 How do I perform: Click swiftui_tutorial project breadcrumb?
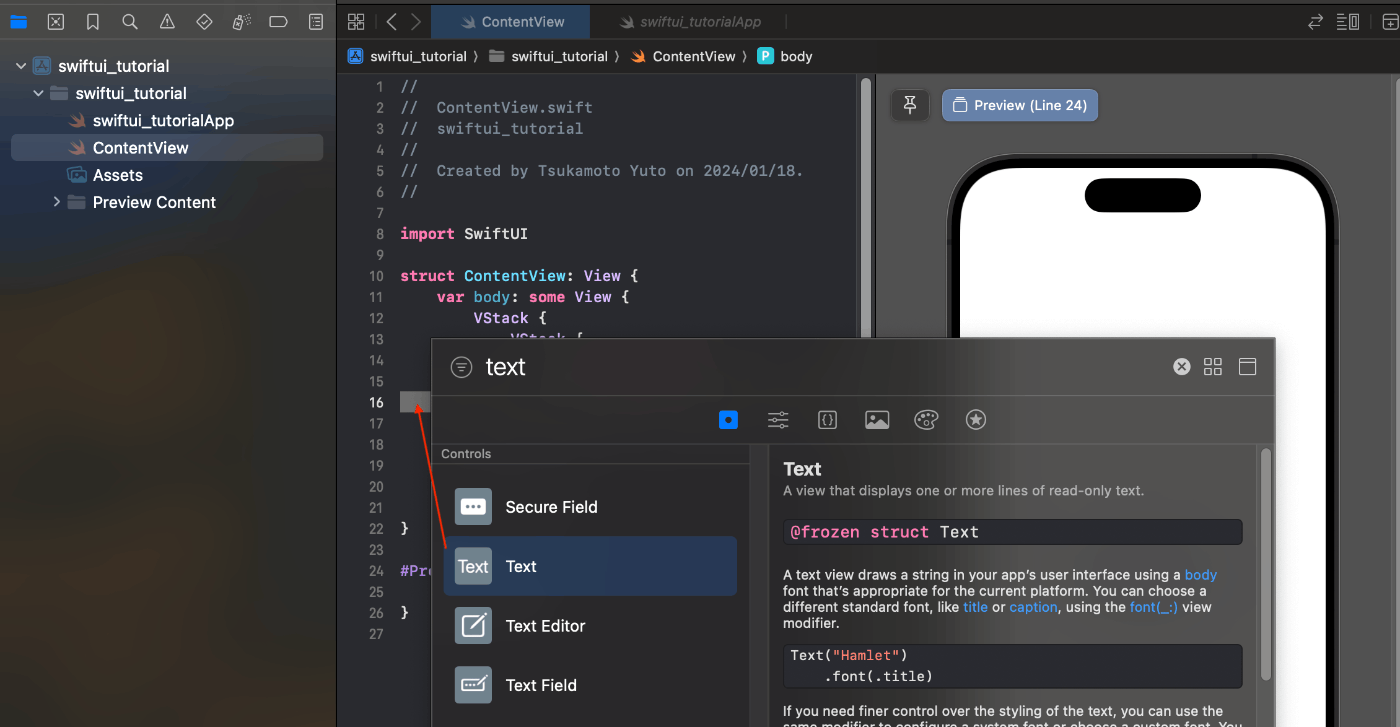coord(407,56)
